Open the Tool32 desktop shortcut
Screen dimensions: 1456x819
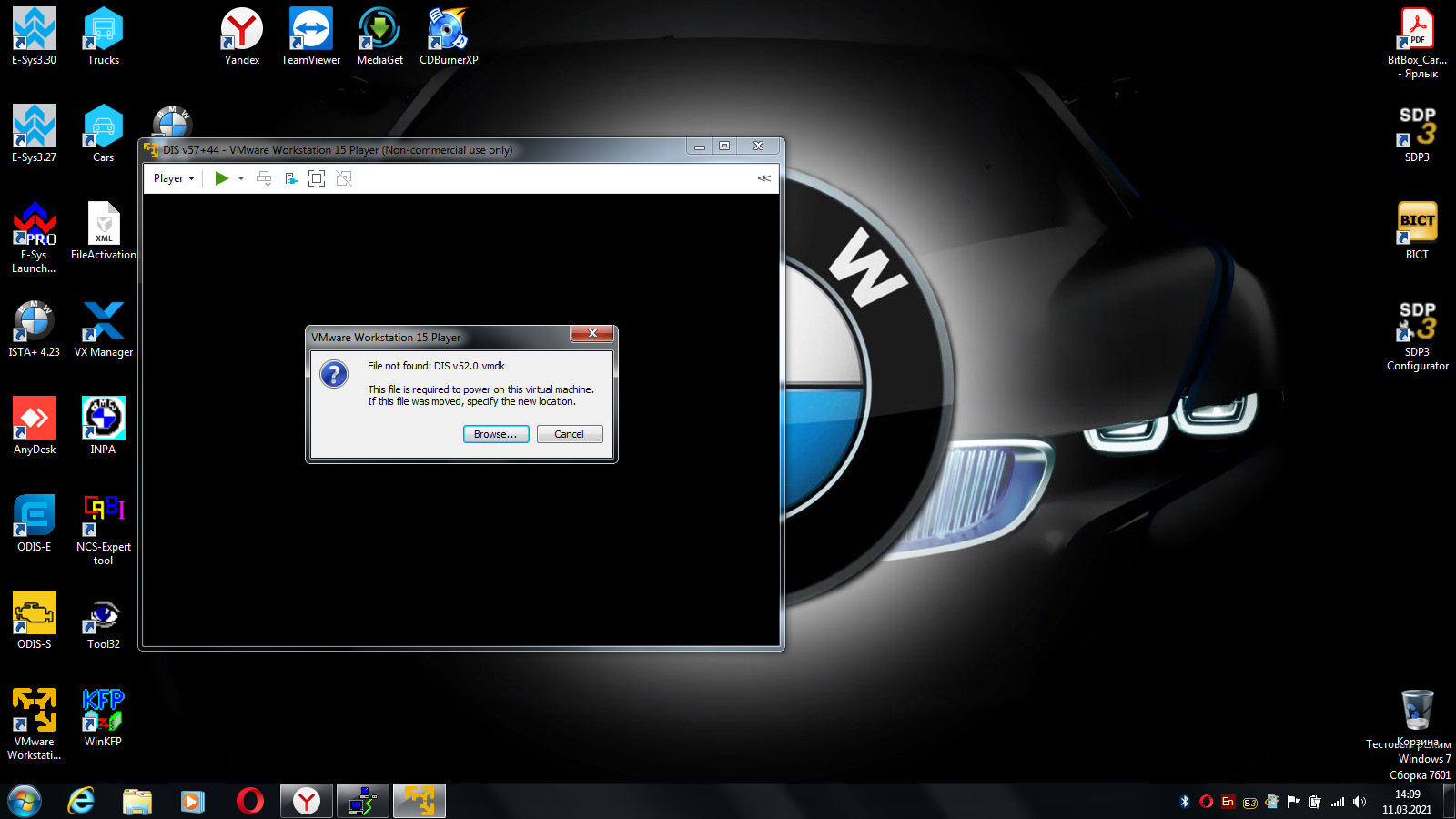[x=104, y=621]
